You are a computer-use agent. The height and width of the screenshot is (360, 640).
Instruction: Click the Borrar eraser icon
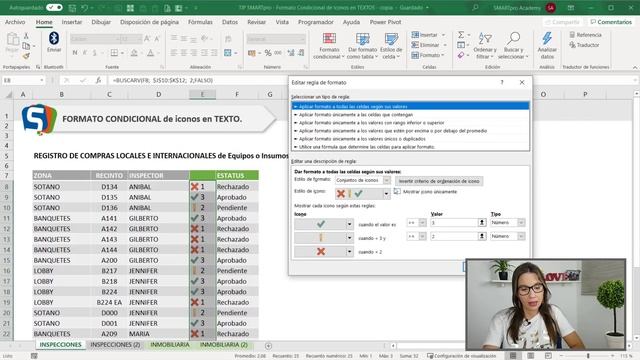click(x=461, y=55)
